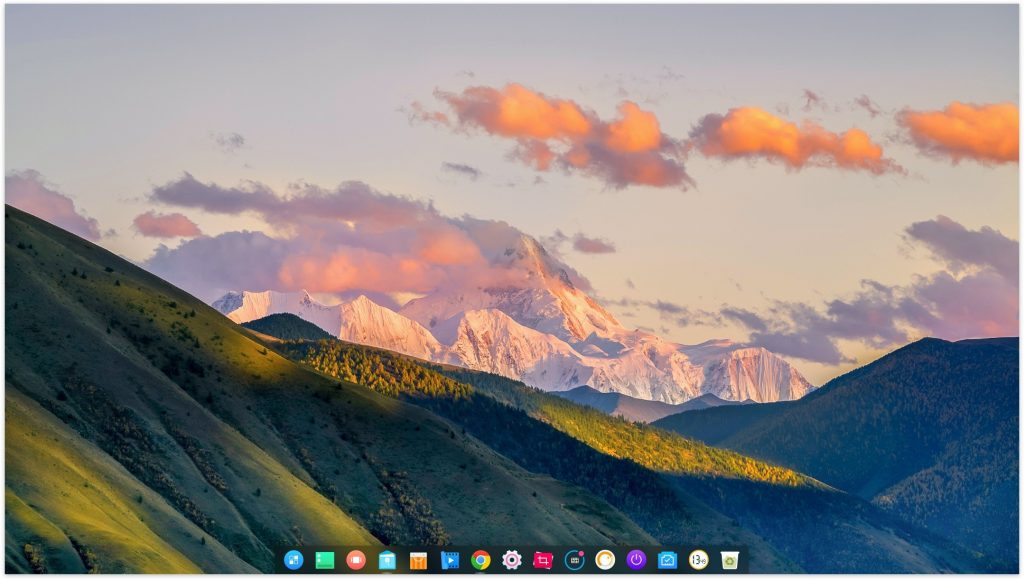Open the Control Center settings

pos(511,559)
